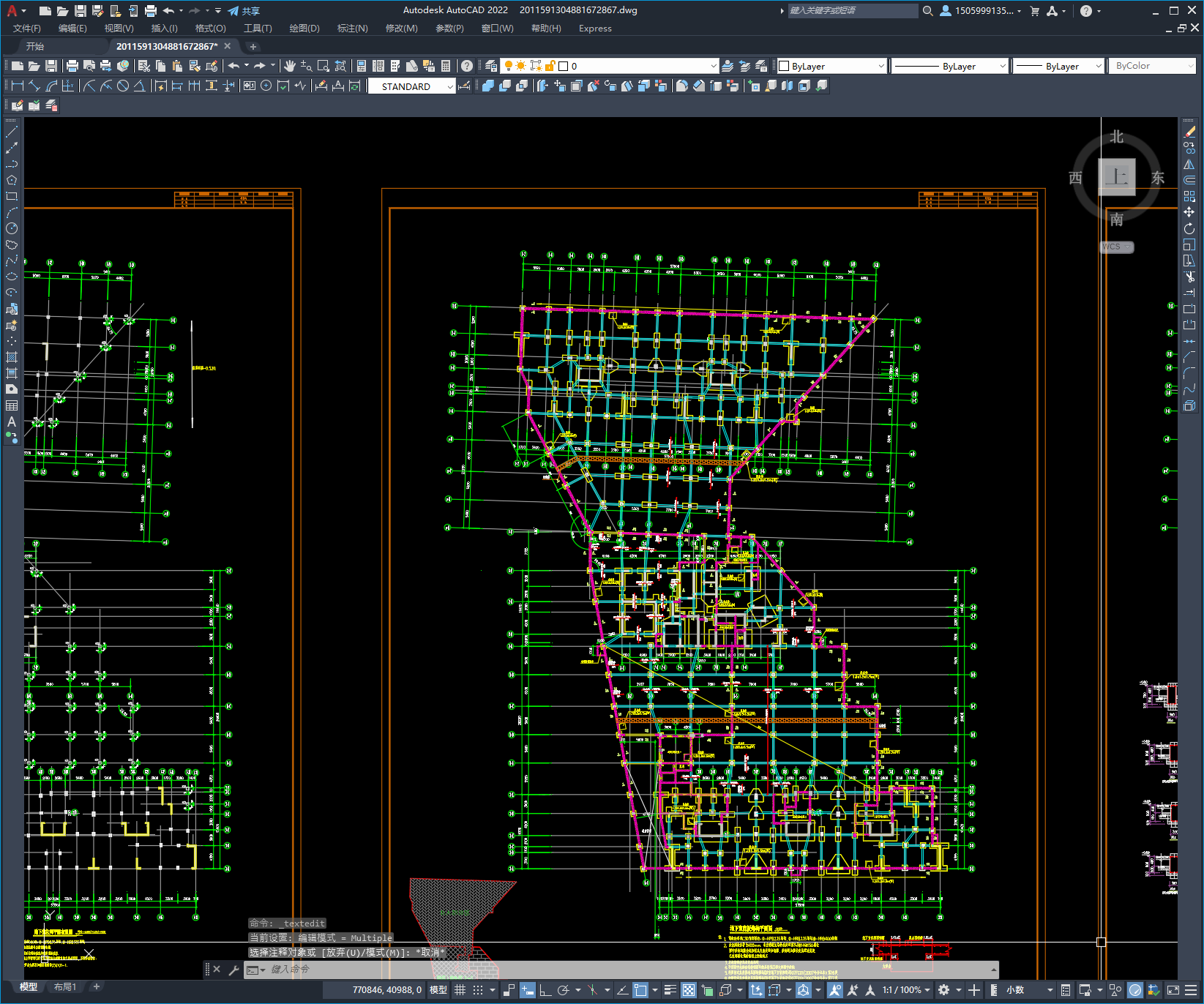Select the Line tool in left toolbar
The image size is (1204, 1004).
point(12,132)
